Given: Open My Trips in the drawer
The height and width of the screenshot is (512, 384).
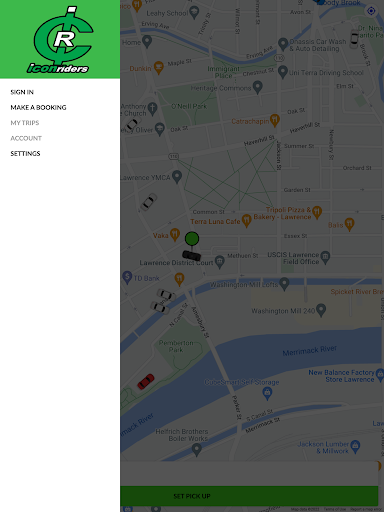Looking at the screenshot, I should tap(25, 123).
